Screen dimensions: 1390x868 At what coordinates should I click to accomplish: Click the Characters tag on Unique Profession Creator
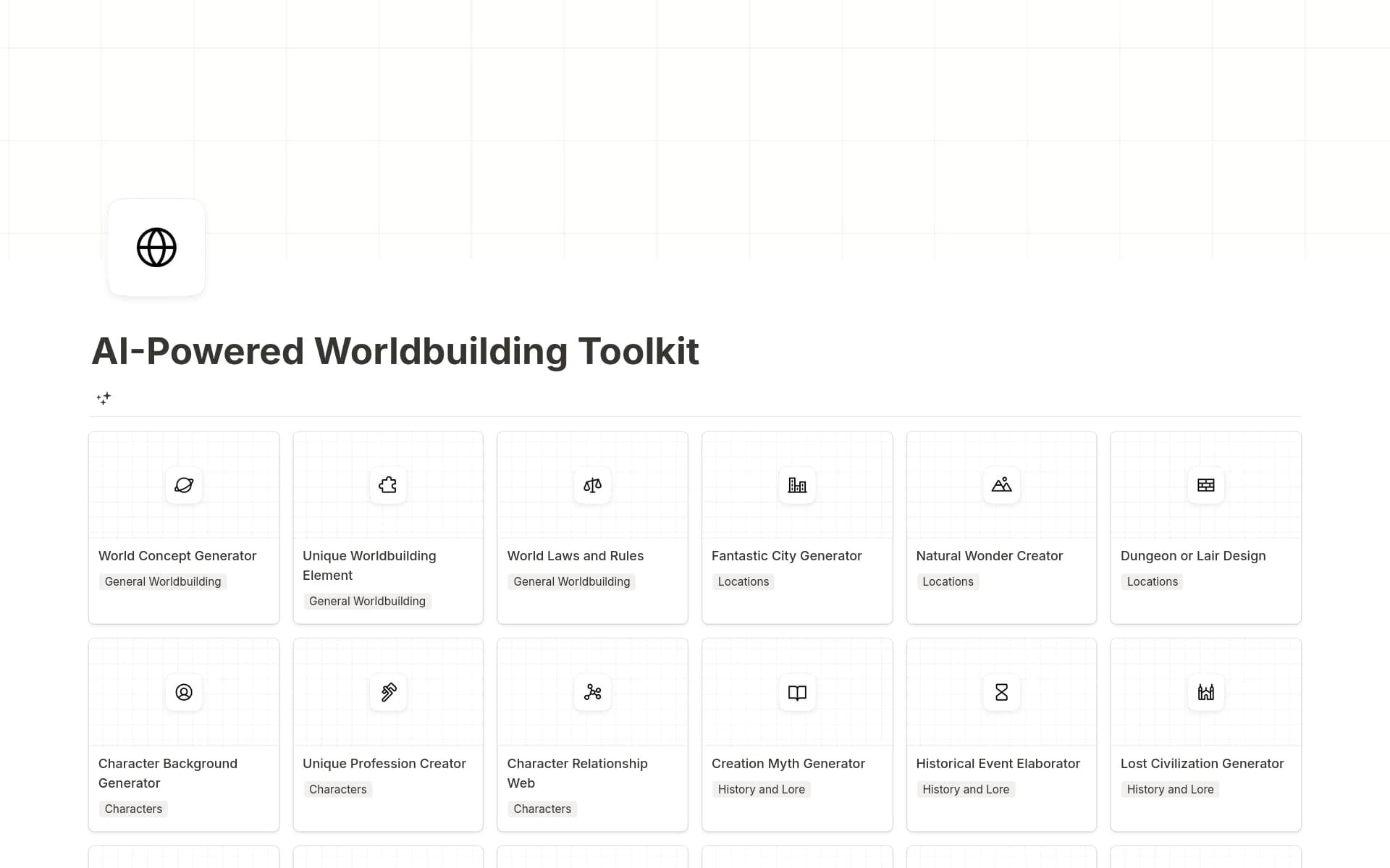[x=337, y=789]
